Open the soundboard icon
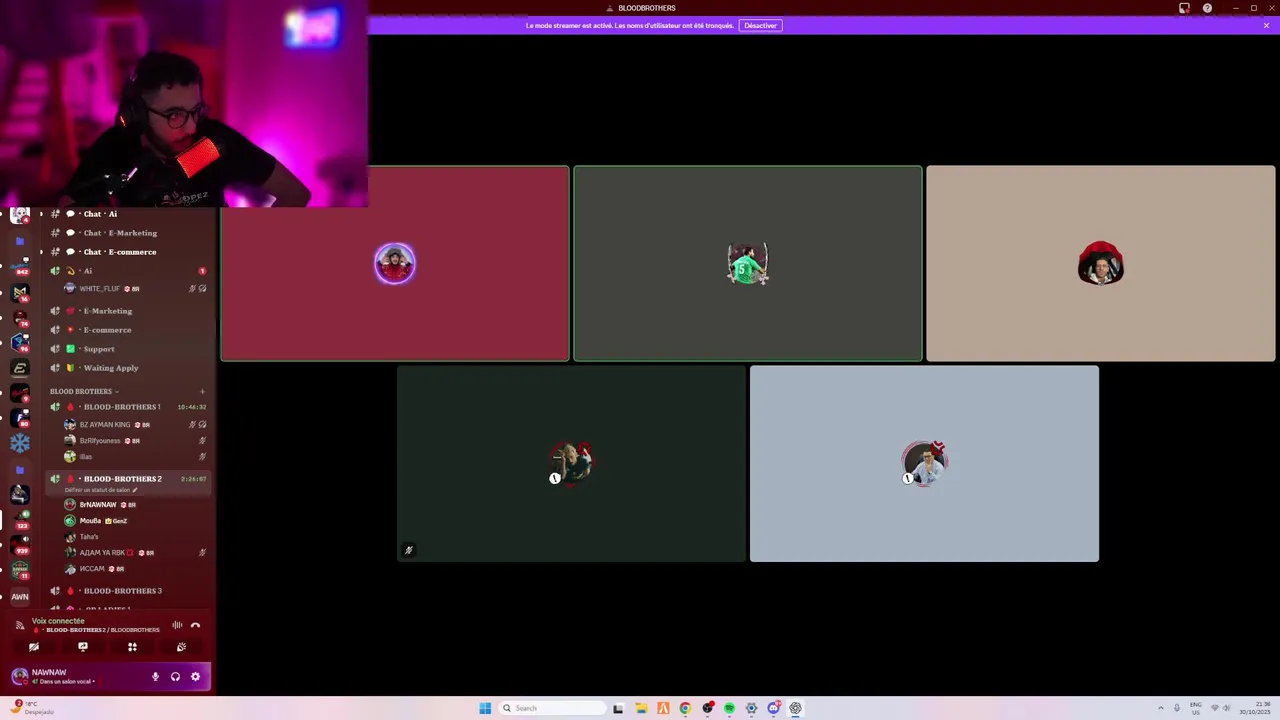1280x720 pixels. point(181,647)
